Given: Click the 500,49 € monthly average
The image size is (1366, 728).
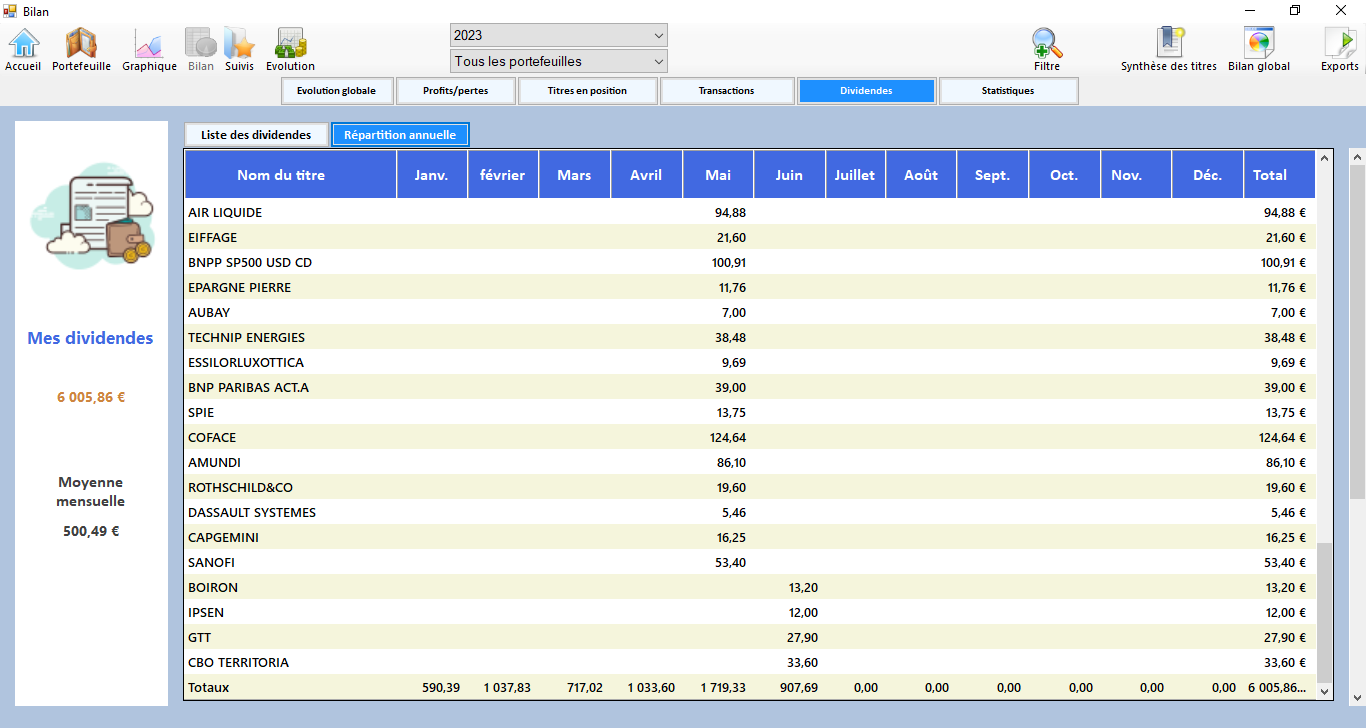Looking at the screenshot, I should click(91, 531).
